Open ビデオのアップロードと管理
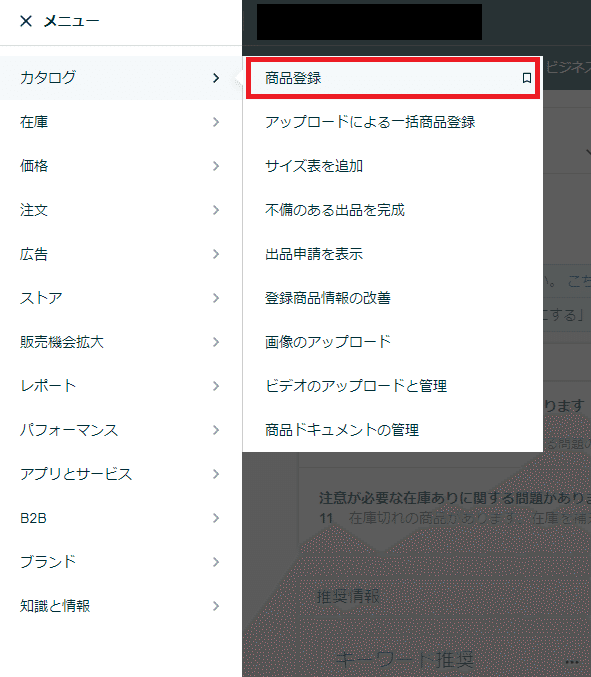The width and height of the screenshot is (591, 677). [x=356, y=386]
